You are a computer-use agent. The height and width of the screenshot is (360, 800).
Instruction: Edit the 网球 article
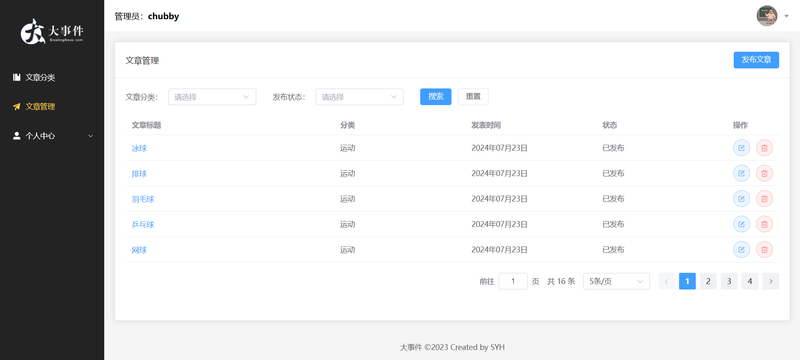741,250
